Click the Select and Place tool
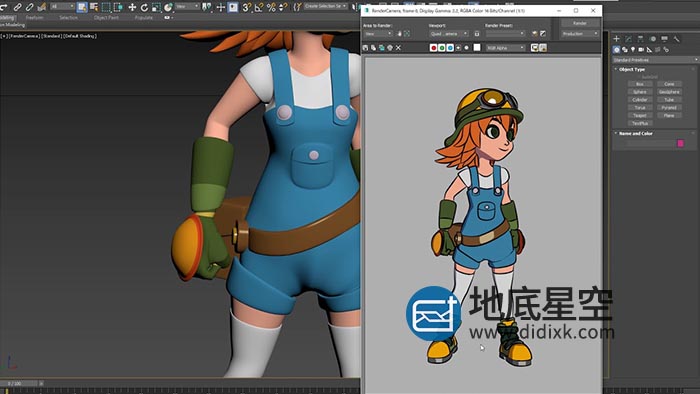This screenshot has height=394, width=700. click(168, 7)
